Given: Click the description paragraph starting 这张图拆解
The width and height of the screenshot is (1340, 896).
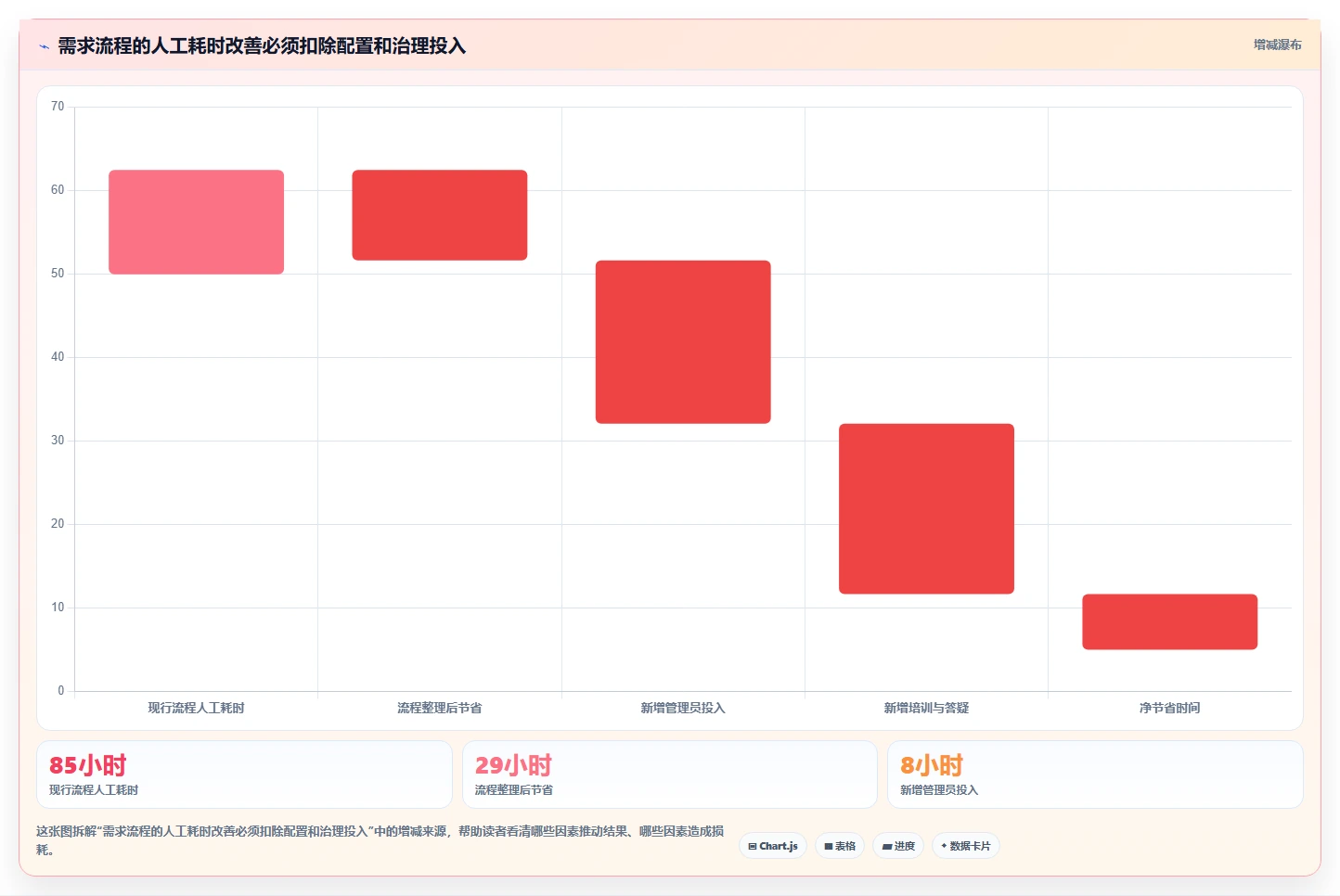Looking at the screenshot, I should 380,840.
